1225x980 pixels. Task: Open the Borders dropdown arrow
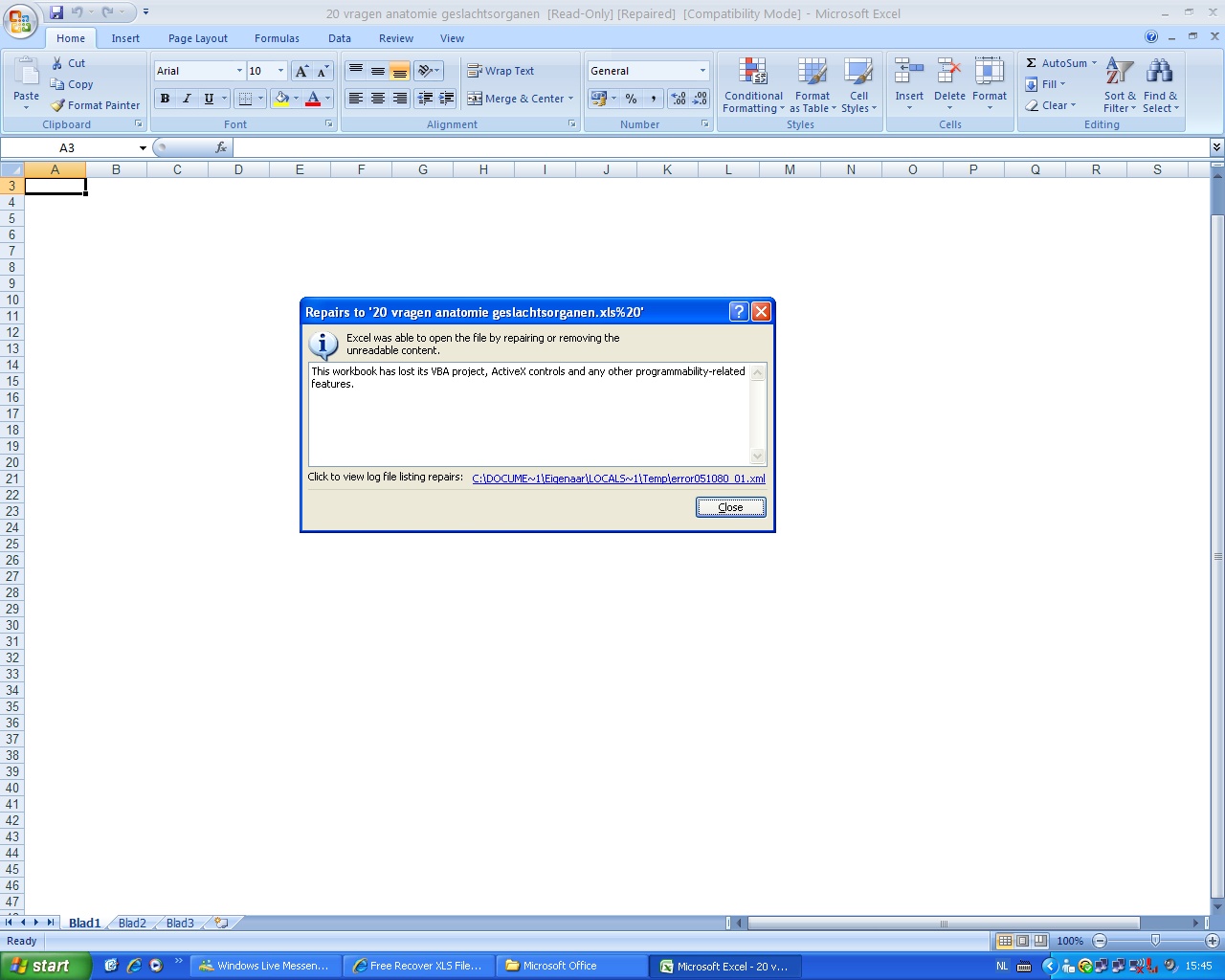point(260,99)
